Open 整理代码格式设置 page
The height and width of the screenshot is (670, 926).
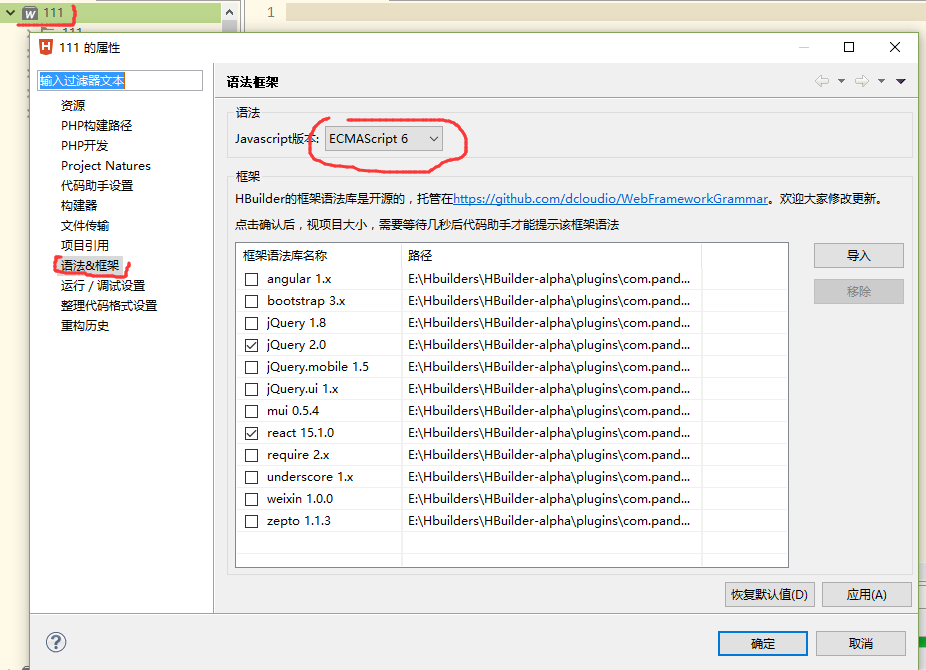pyautogui.click(x=109, y=305)
